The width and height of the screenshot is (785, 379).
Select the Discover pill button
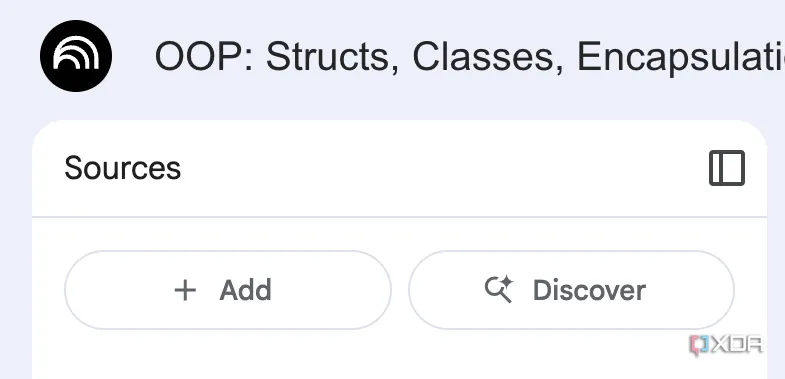coord(571,290)
